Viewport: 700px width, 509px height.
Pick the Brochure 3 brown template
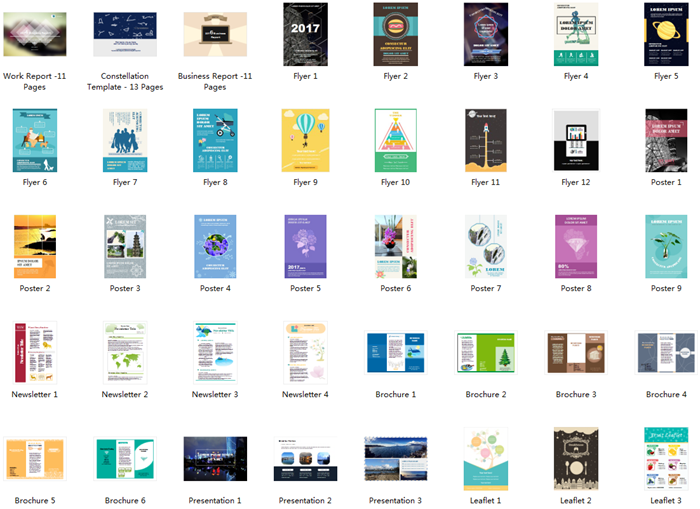[576, 352]
